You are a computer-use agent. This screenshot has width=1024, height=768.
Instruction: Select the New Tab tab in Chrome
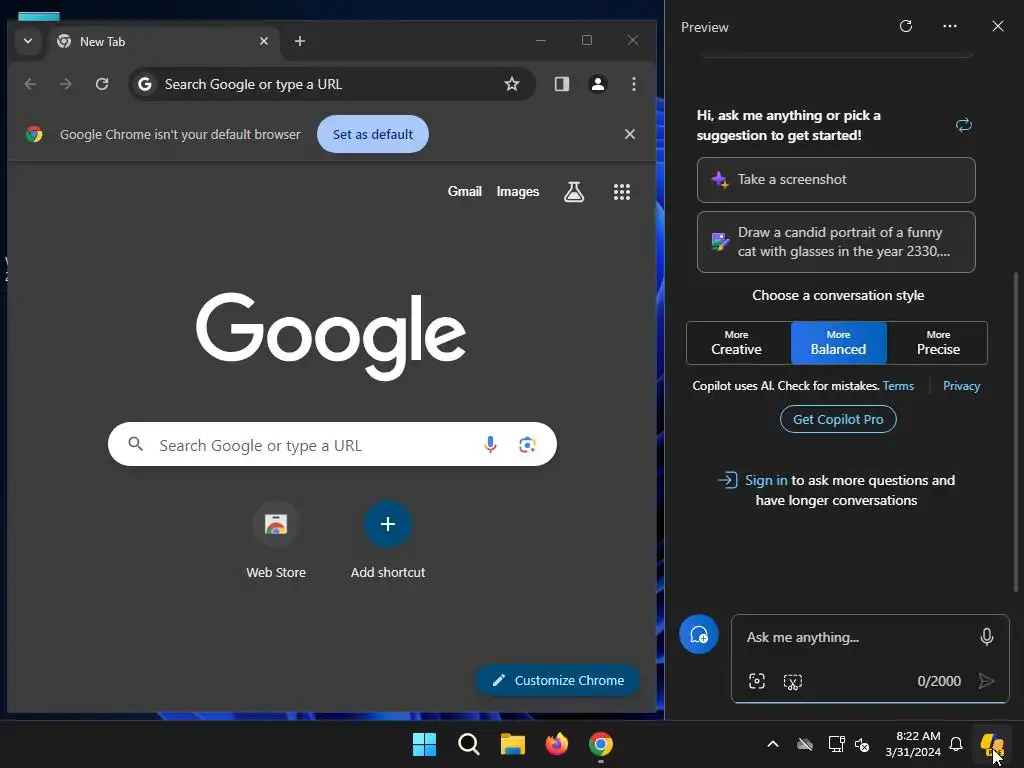[x=162, y=41]
